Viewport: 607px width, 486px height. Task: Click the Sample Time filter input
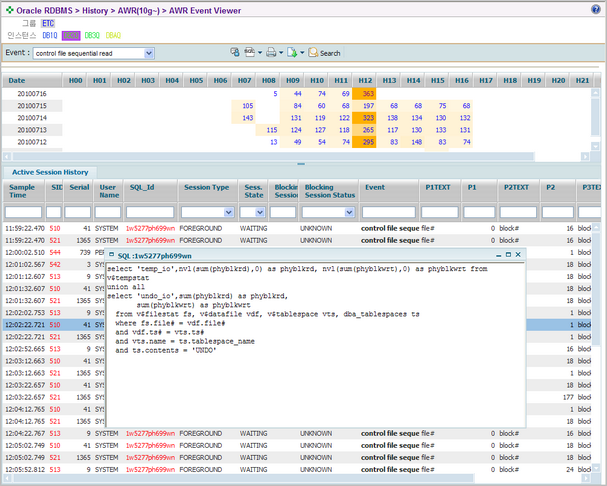point(23,212)
